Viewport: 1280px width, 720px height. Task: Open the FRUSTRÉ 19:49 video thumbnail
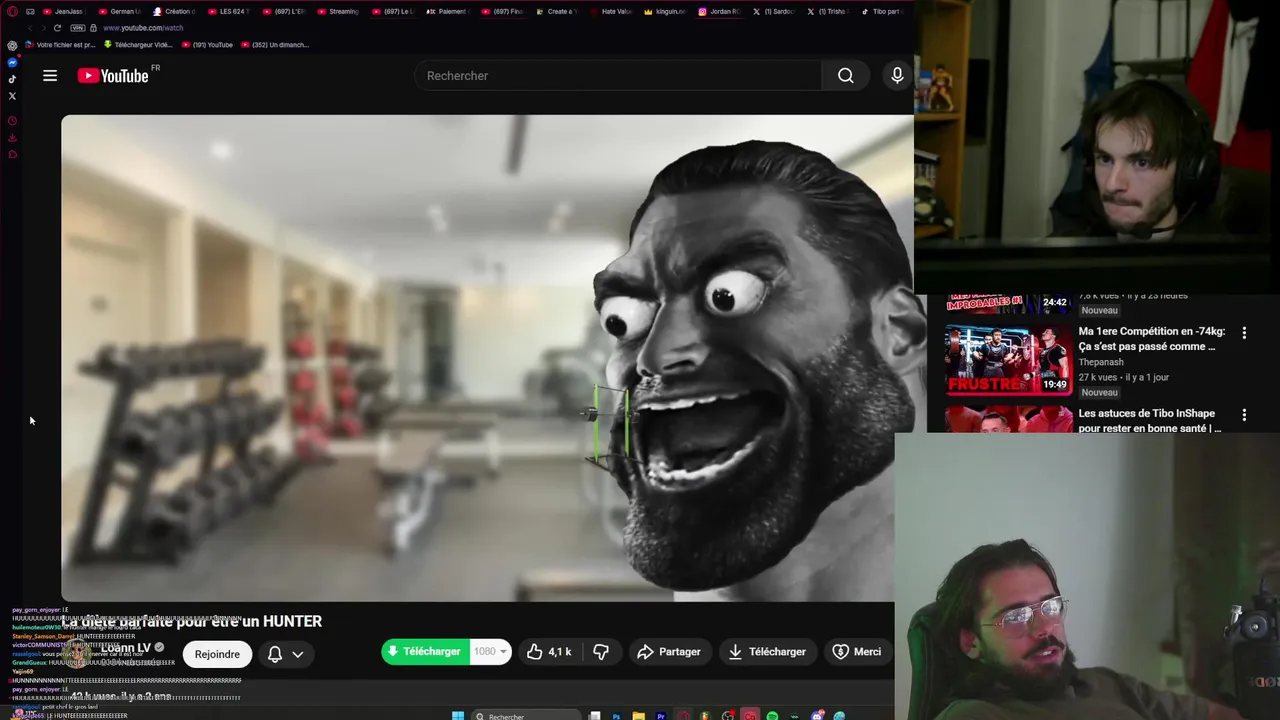point(1008,359)
